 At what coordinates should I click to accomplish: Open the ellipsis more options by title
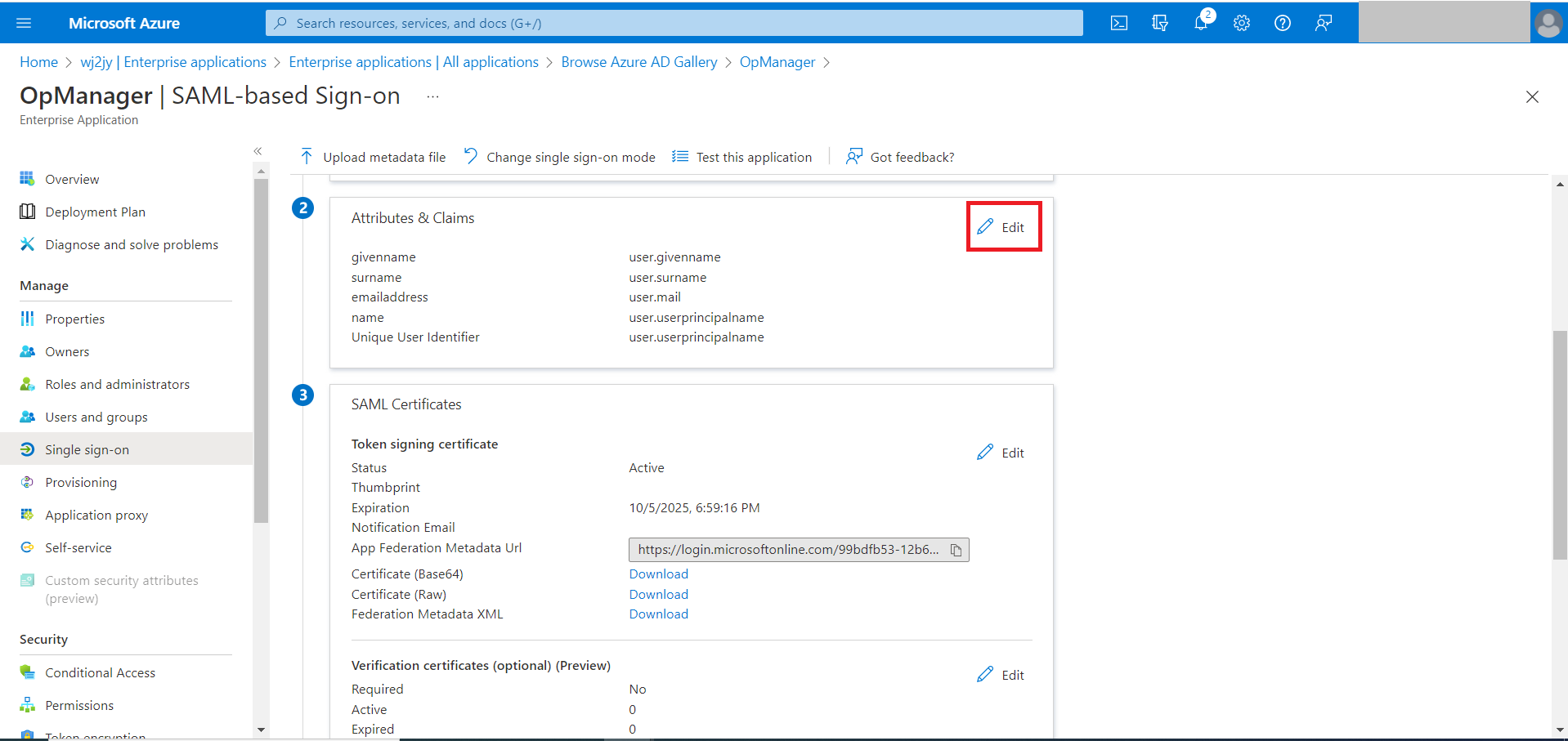coord(432,96)
